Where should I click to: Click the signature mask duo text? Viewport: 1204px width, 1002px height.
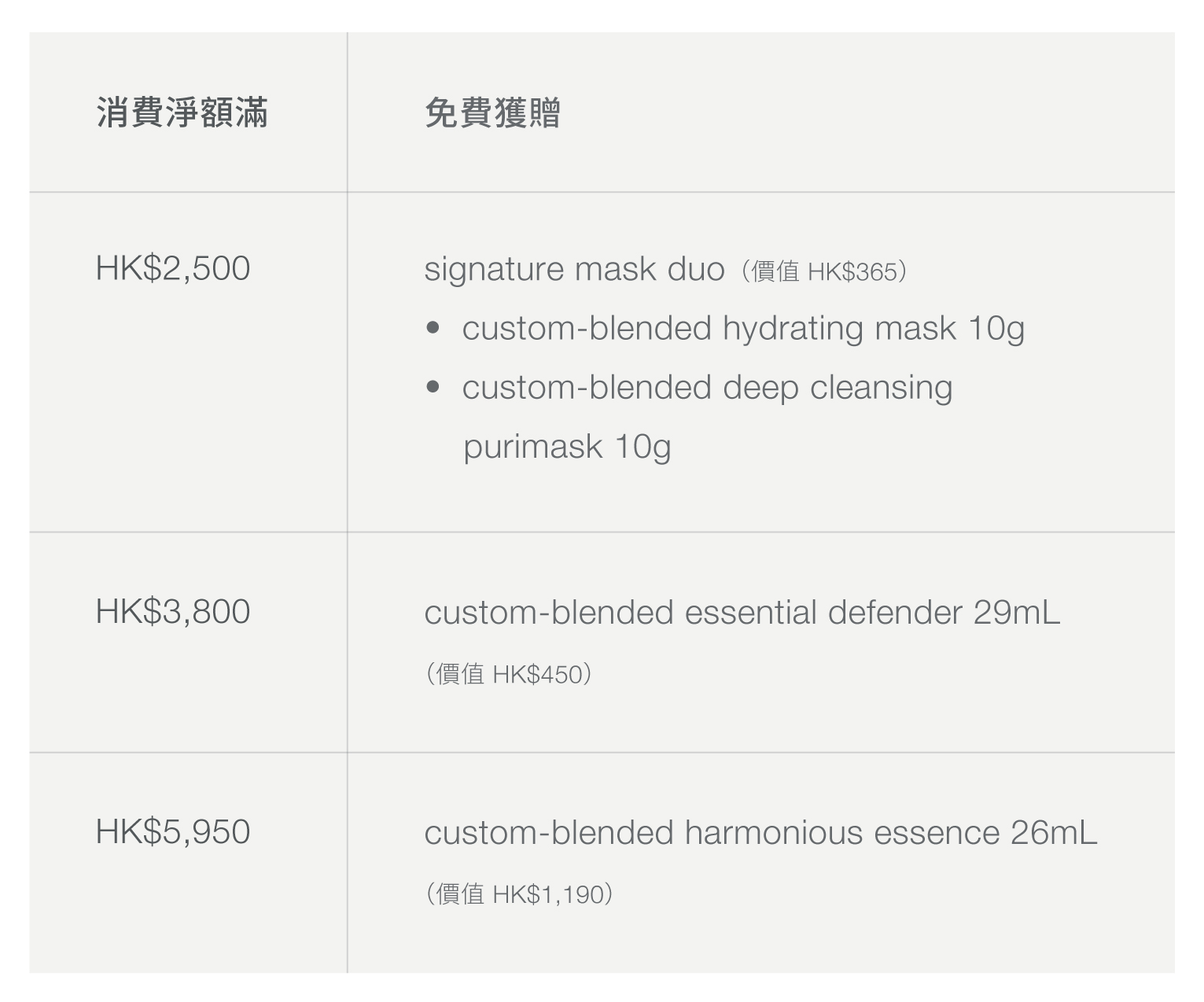[x=574, y=270]
